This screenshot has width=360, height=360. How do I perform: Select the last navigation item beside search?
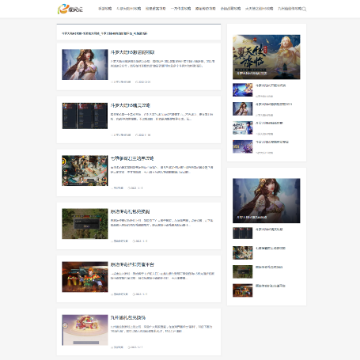coord(289,9)
